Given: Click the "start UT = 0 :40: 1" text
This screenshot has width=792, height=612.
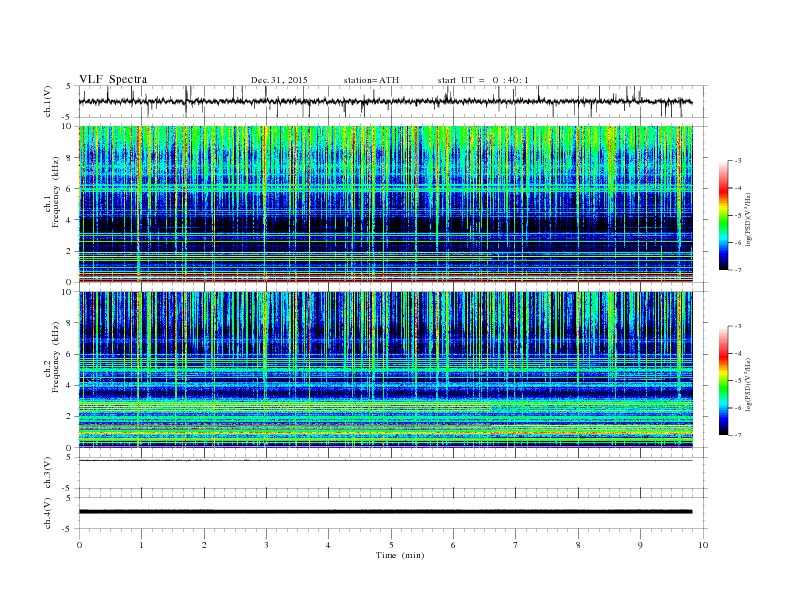Looking at the screenshot, I should click(483, 80).
